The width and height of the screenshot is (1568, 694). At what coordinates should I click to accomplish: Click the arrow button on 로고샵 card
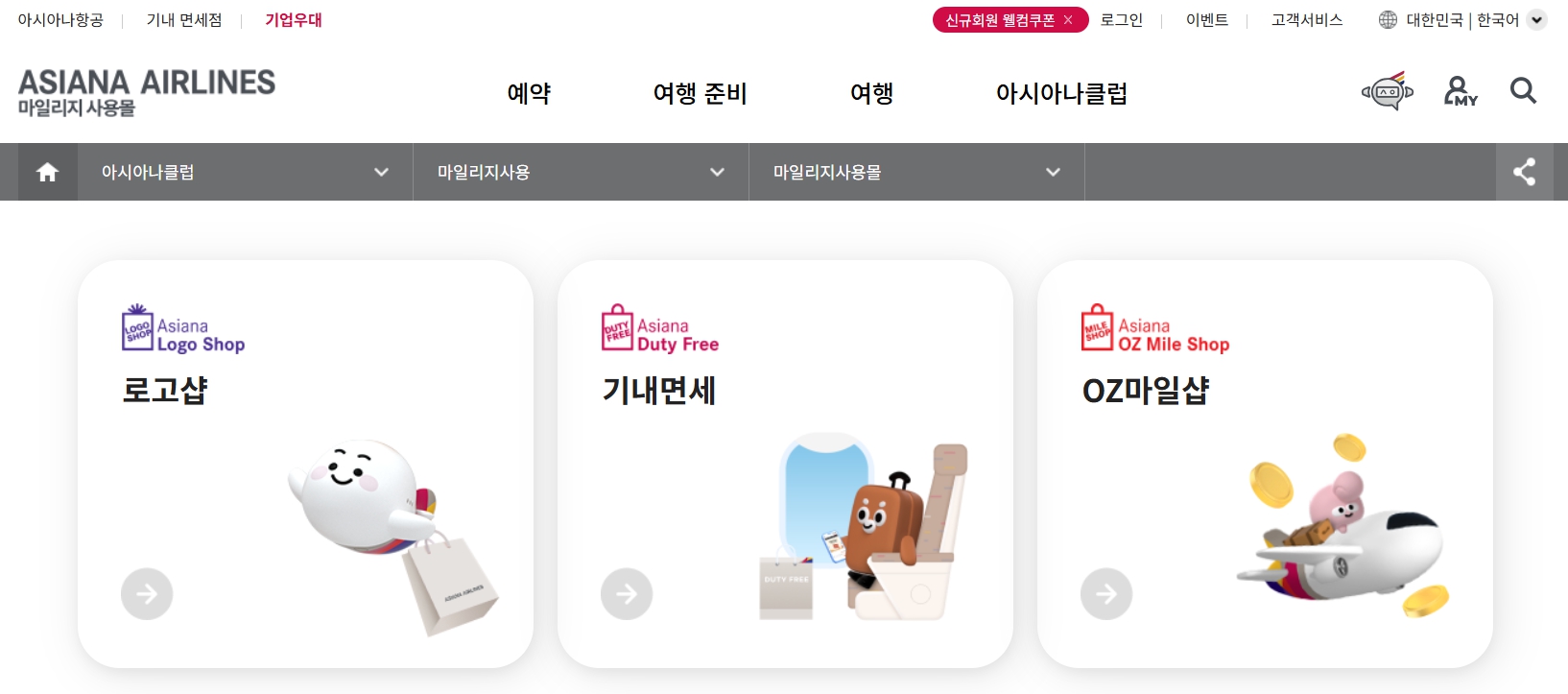click(x=147, y=594)
